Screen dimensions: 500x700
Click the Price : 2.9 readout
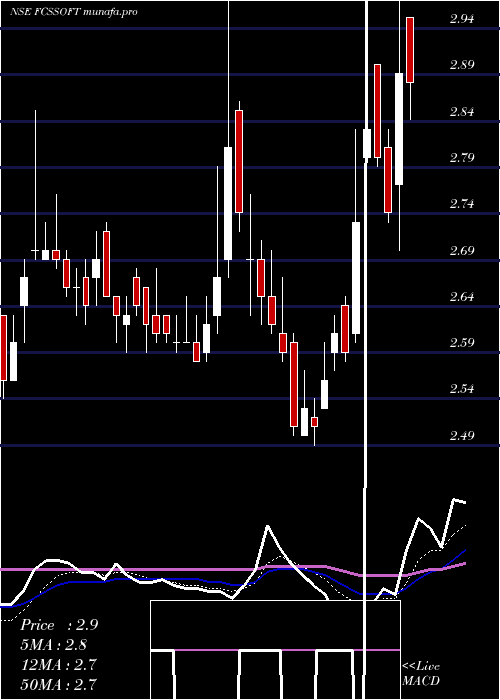coord(59,625)
